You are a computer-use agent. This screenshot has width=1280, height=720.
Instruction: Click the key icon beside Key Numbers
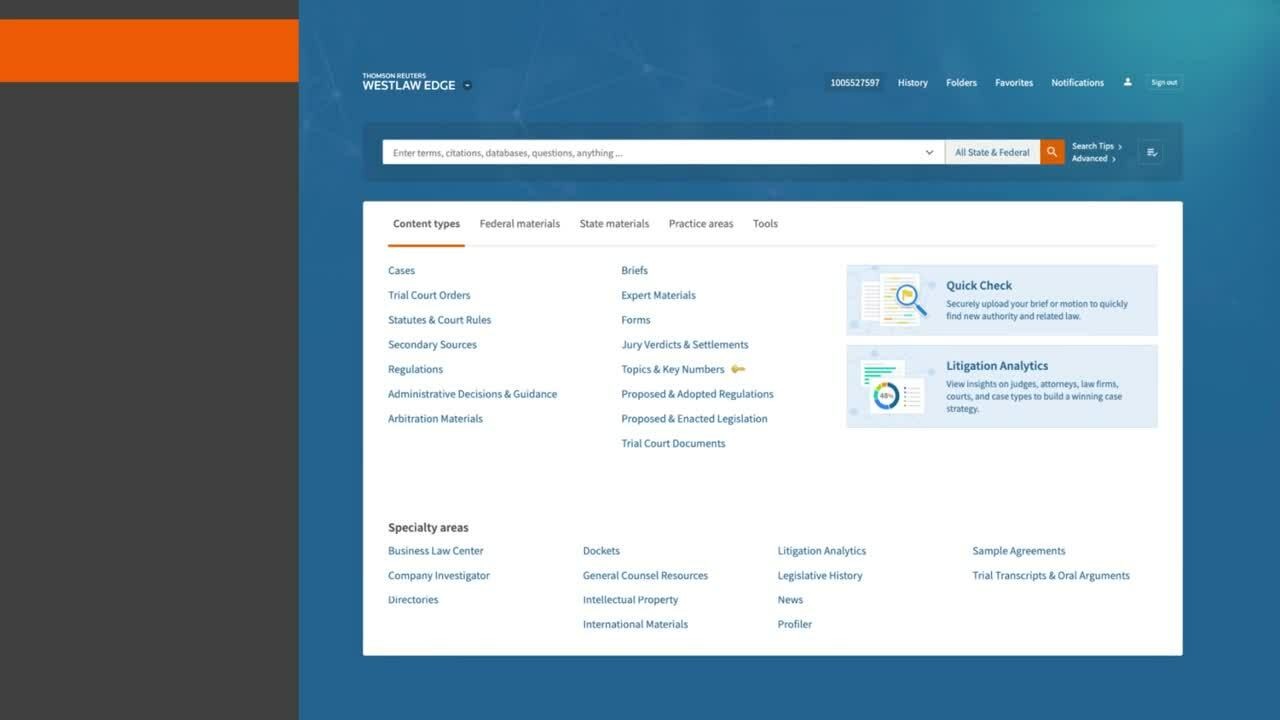(738, 369)
